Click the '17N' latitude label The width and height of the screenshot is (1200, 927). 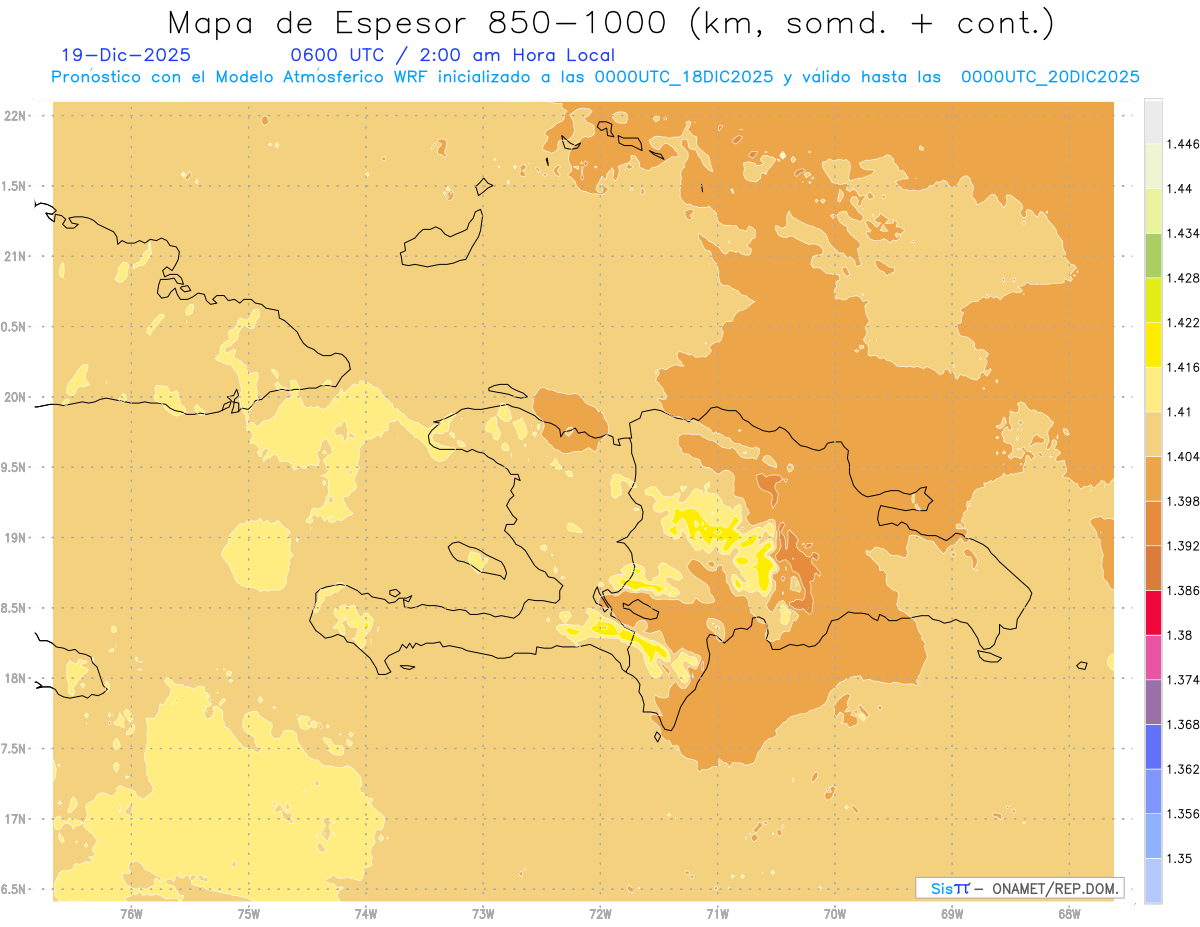pos(15,819)
